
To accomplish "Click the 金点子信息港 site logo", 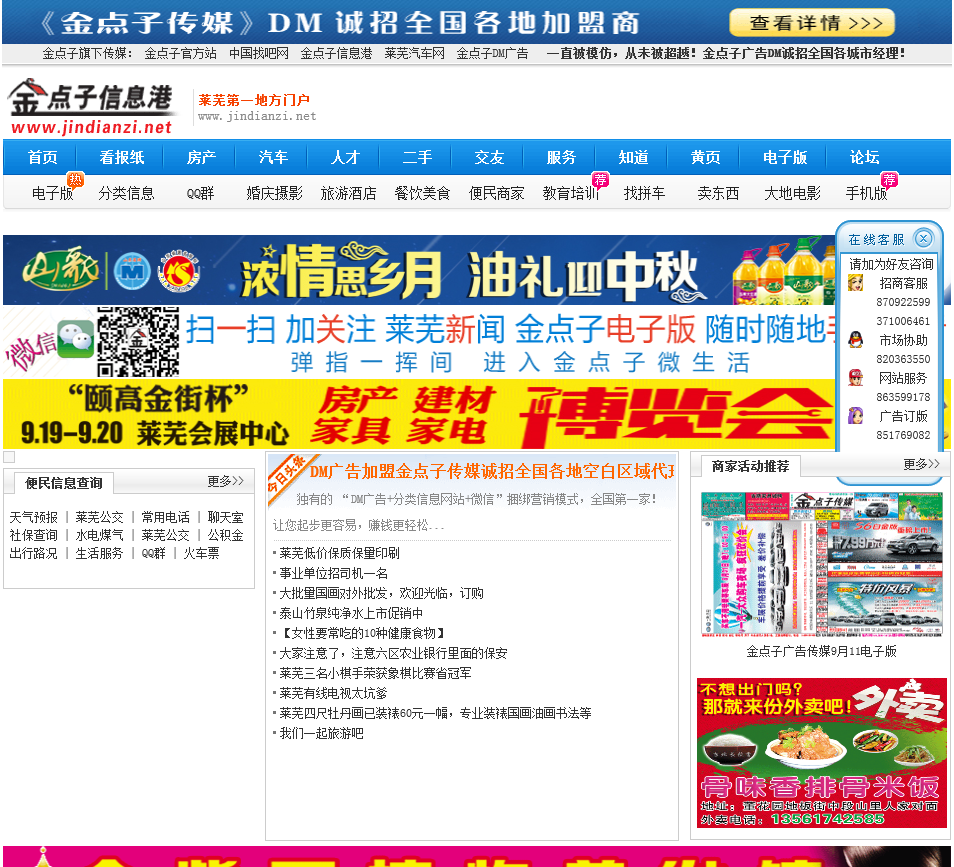I will [92, 106].
